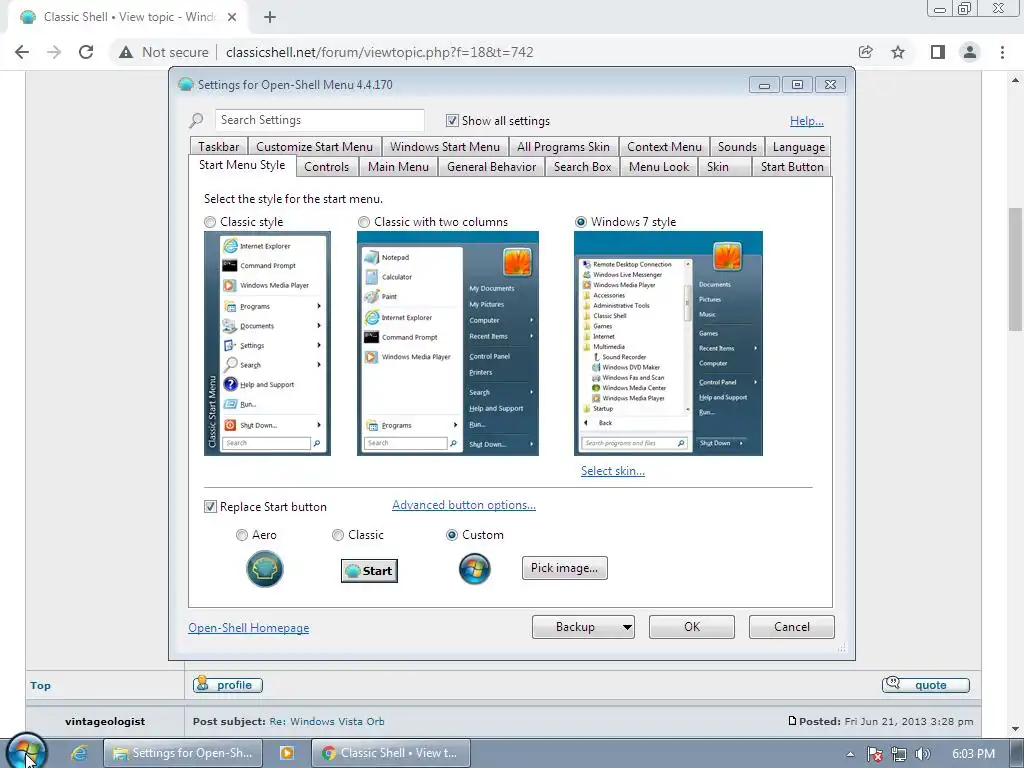Open the All Programs Skin tab
This screenshot has width=1024, height=768.
pyautogui.click(x=563, y=147)
